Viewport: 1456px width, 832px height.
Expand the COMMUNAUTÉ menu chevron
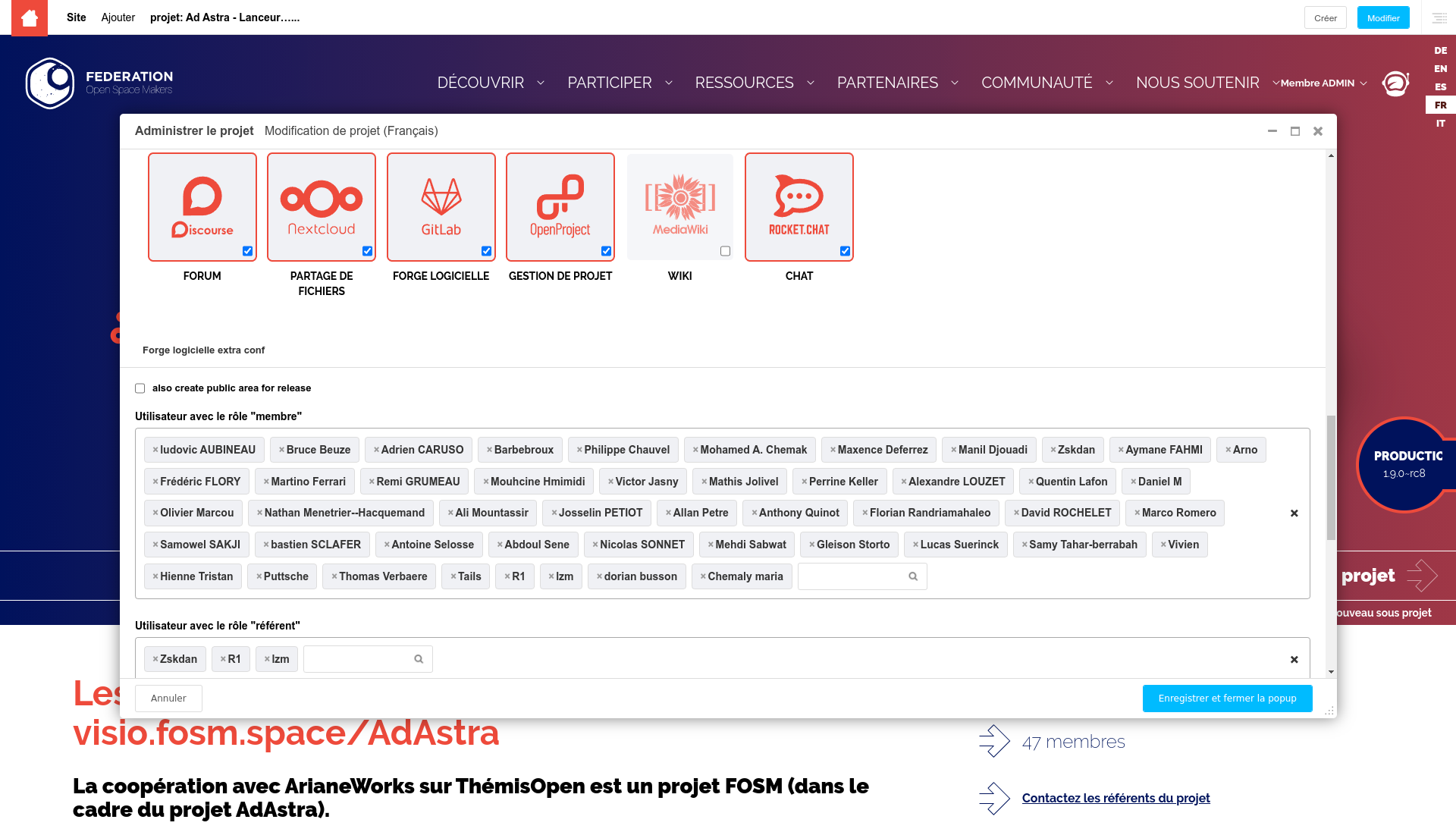coord(1109,83)
